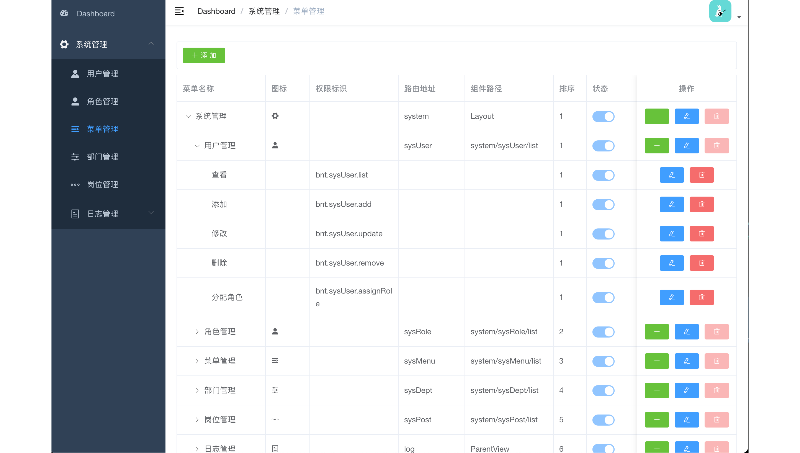Click the 系统管理 breadcrumb item
Image resolution: width=800 pixels, height=453 pixels.
(264, 11)
